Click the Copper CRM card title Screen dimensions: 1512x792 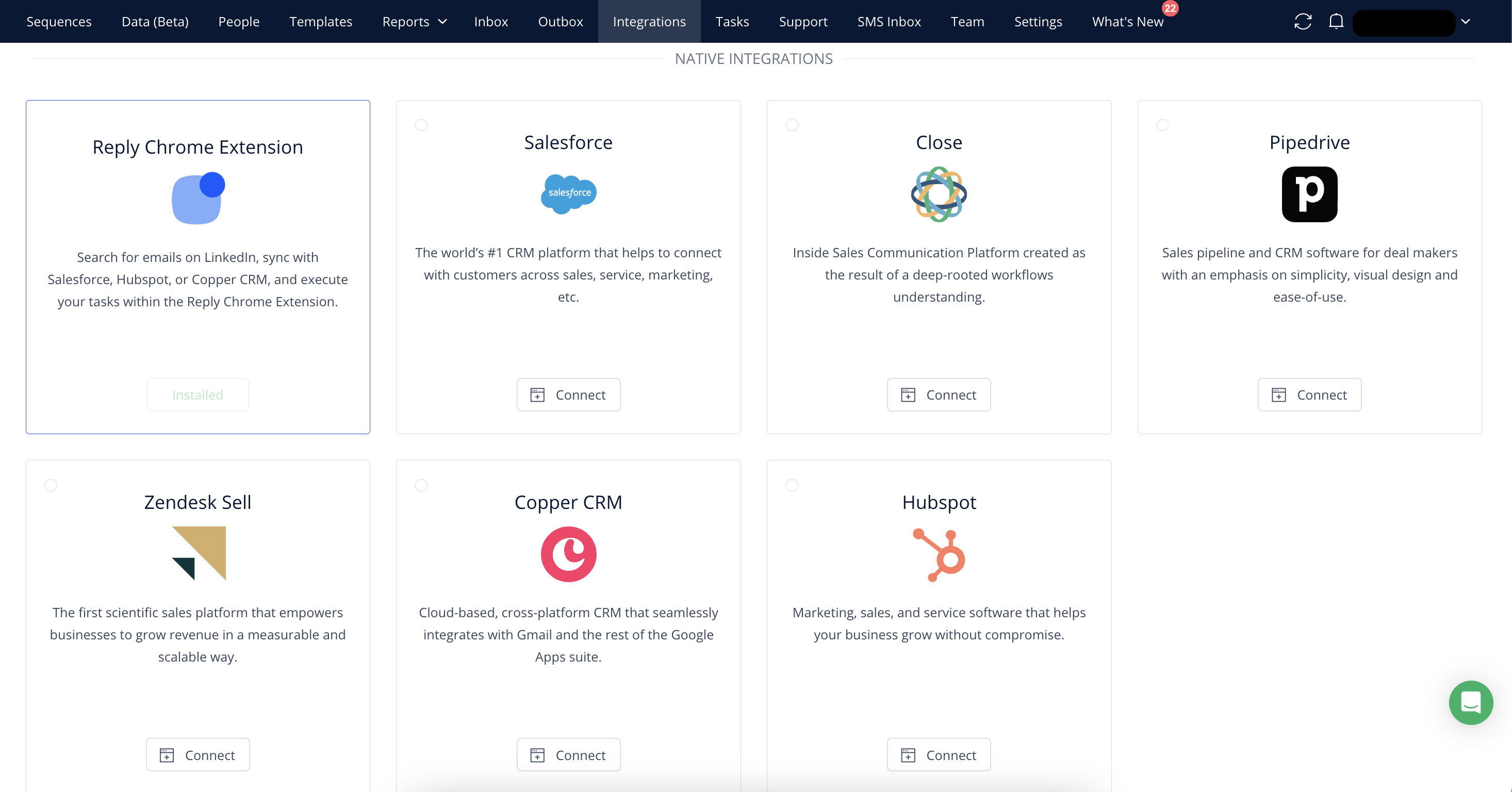click(x=568, y=502)
